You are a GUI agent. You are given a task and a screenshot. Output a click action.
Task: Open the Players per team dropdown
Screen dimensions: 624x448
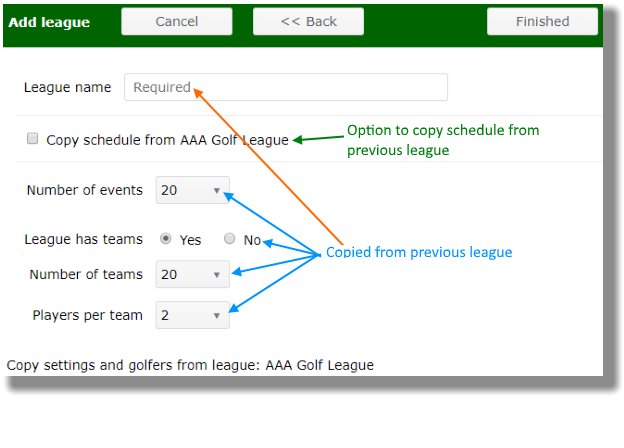pos(193,315)
